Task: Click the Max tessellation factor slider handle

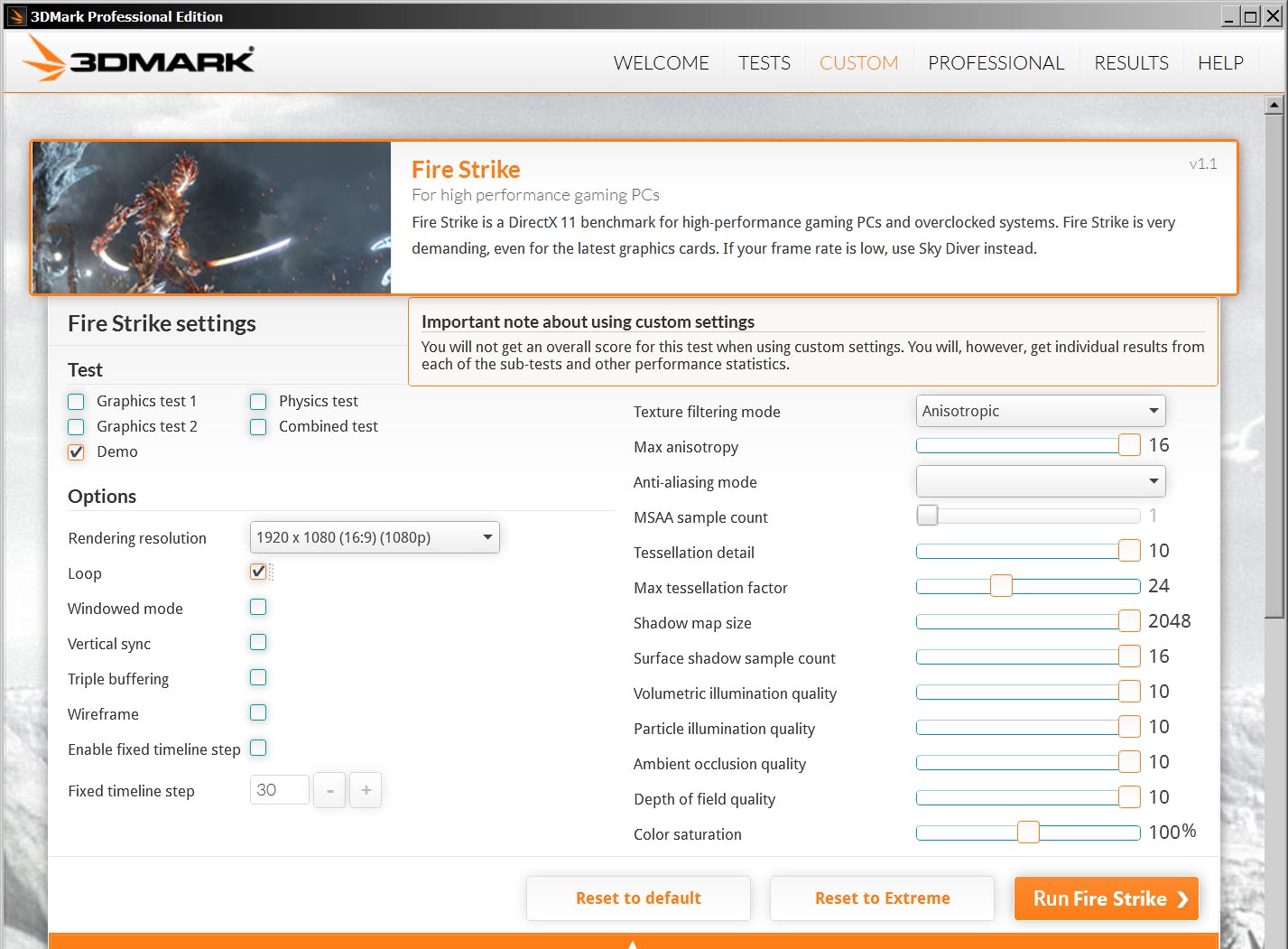Action: click(1001, 587)
